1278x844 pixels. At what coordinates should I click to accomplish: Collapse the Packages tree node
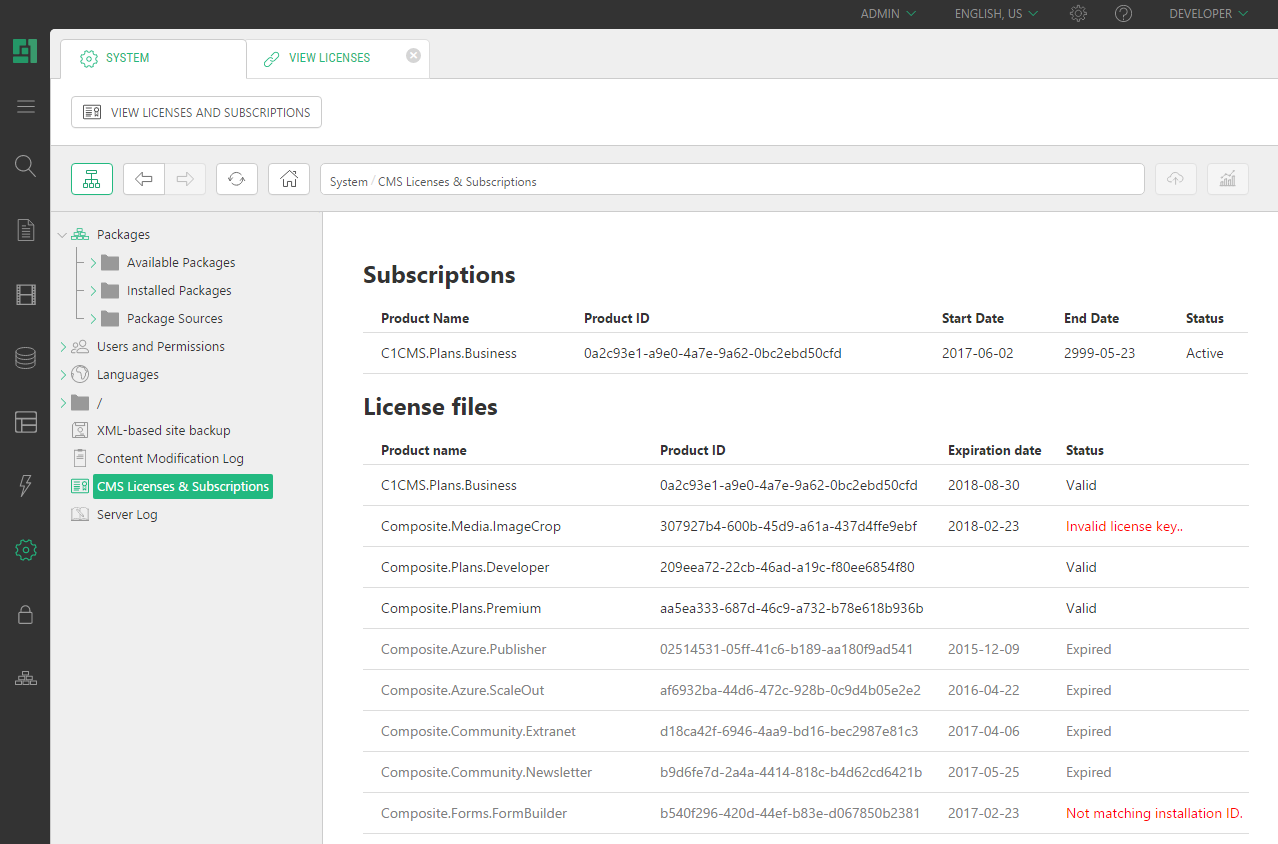pos(63,235)
